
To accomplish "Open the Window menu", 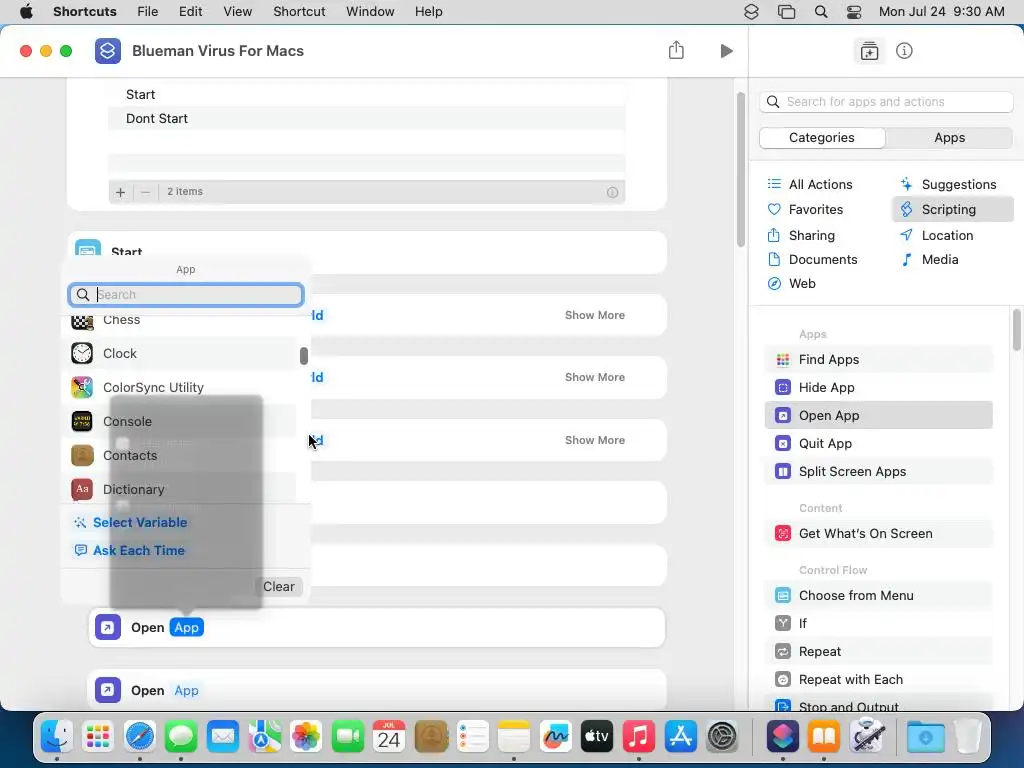I will click(370, 12).
